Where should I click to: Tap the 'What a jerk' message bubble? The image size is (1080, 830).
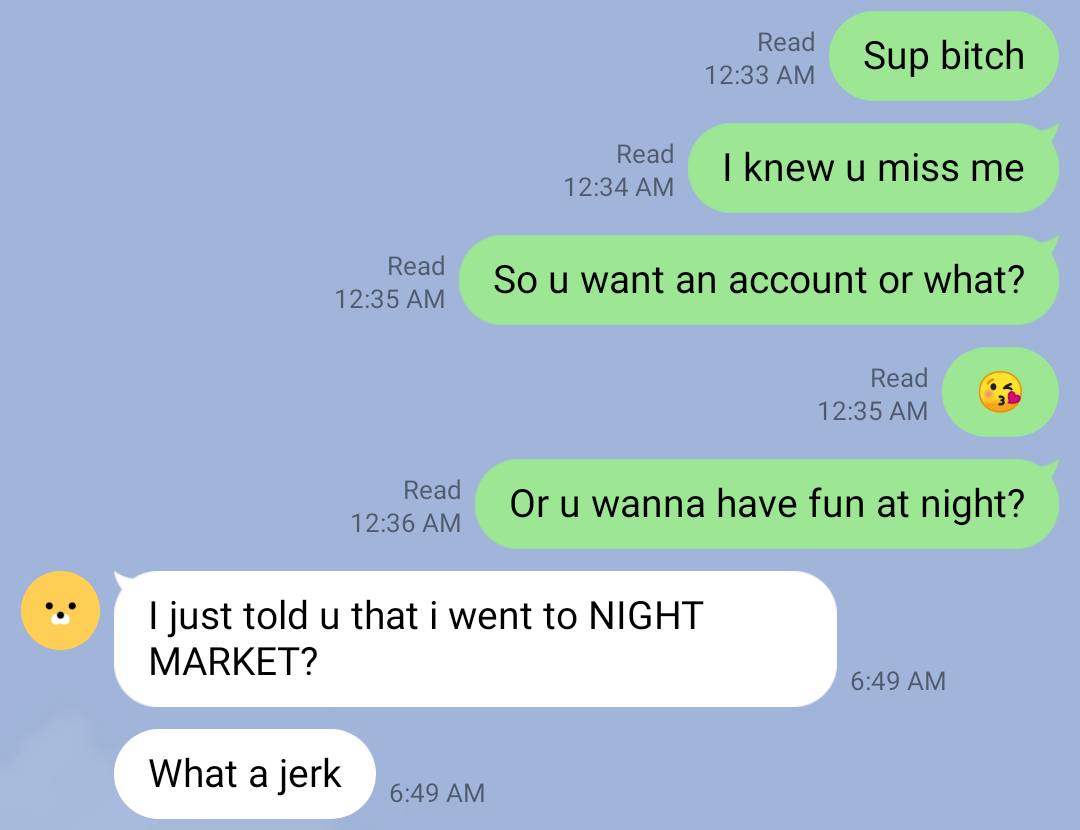(245, 774)
